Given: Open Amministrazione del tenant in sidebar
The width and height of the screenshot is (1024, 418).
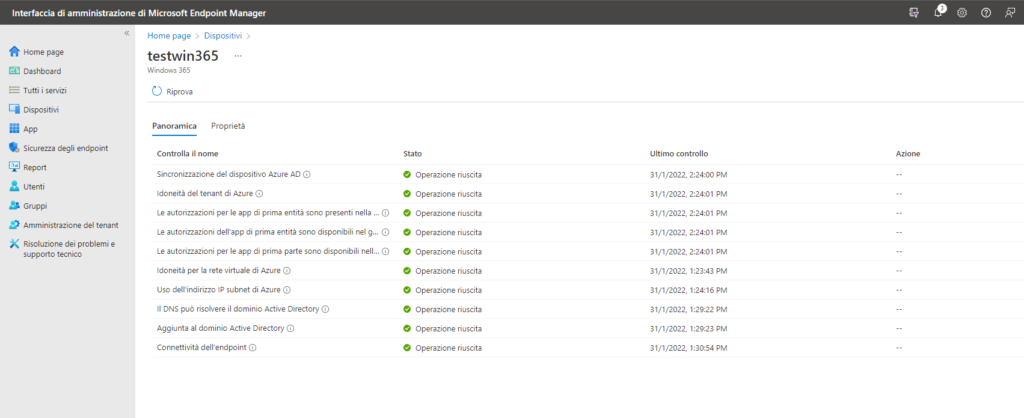Looking at the screenshot, I should [71, 225].
